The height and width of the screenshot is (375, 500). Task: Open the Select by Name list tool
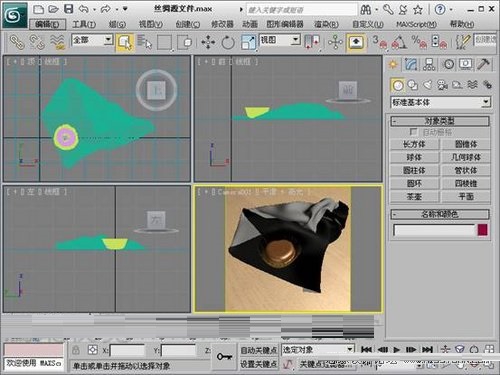click(144, 42)
